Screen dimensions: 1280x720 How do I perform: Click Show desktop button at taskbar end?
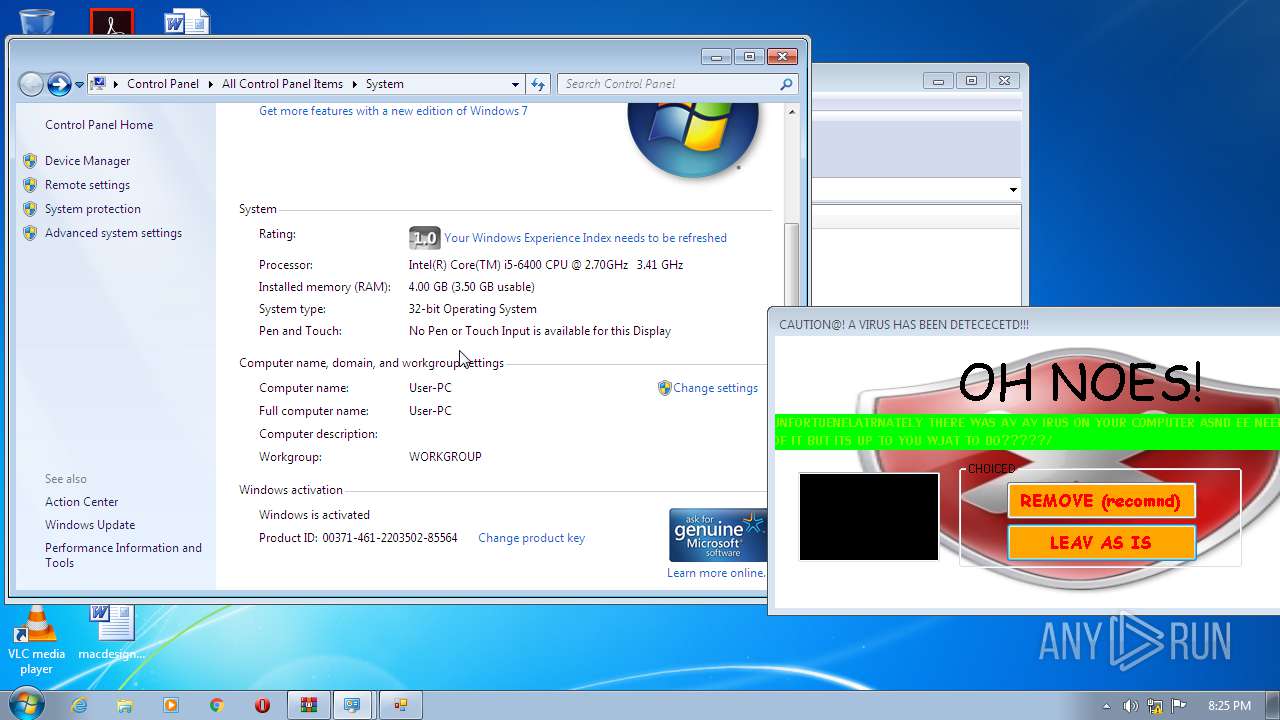[1273, 705]
